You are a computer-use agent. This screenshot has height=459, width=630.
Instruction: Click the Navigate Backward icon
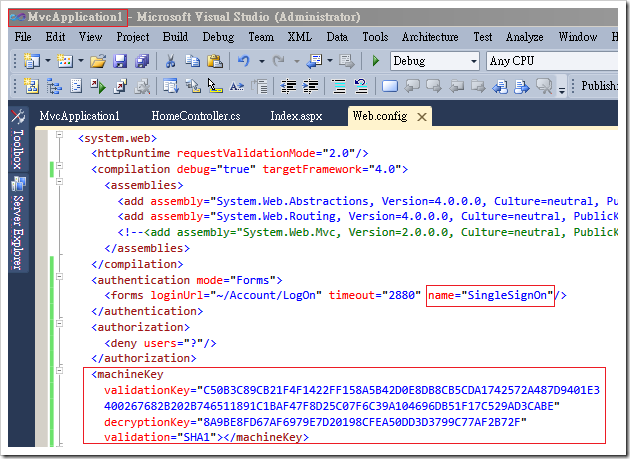pos(314,61)
